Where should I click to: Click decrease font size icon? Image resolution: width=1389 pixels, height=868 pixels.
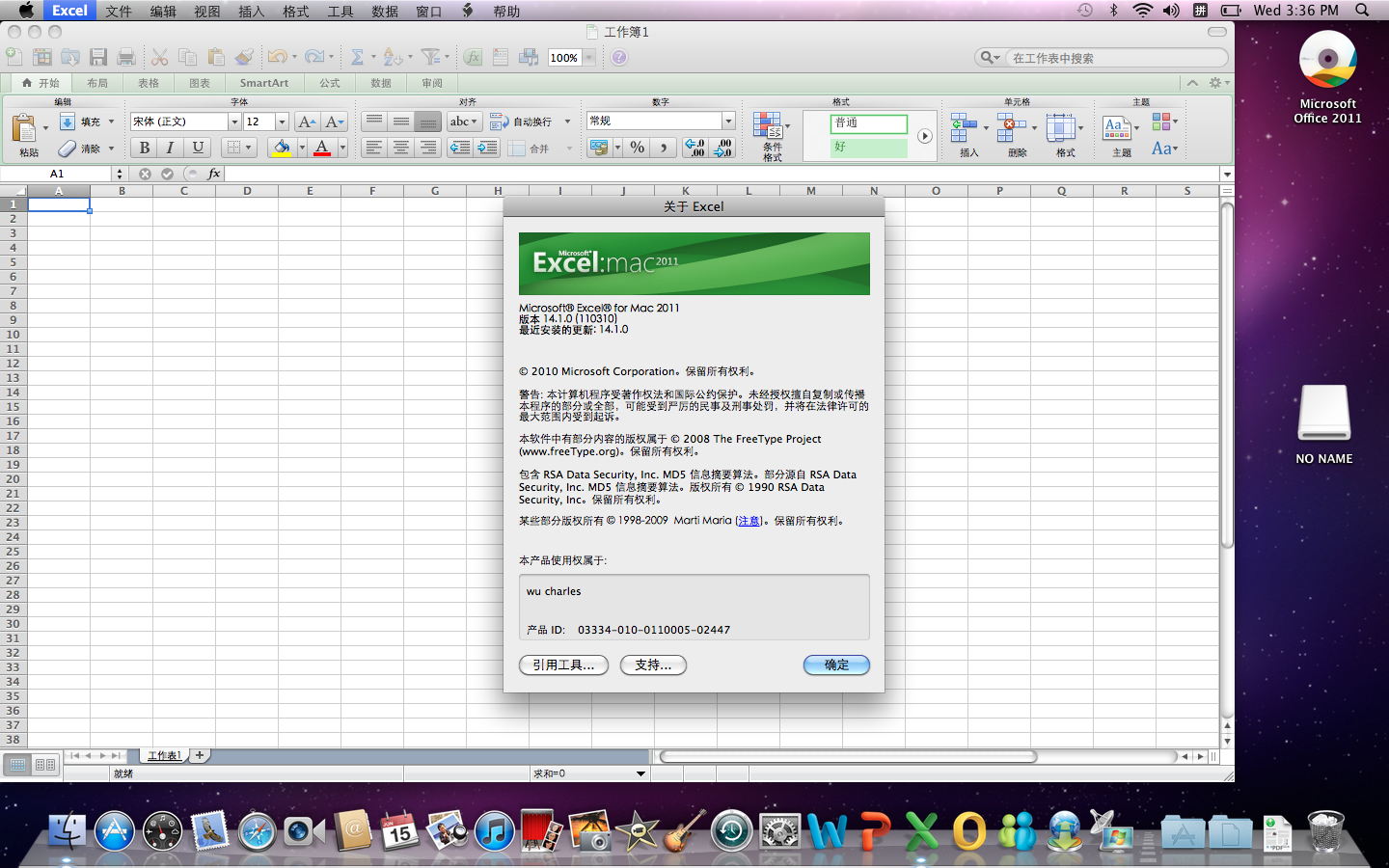[x=334, y=122]
